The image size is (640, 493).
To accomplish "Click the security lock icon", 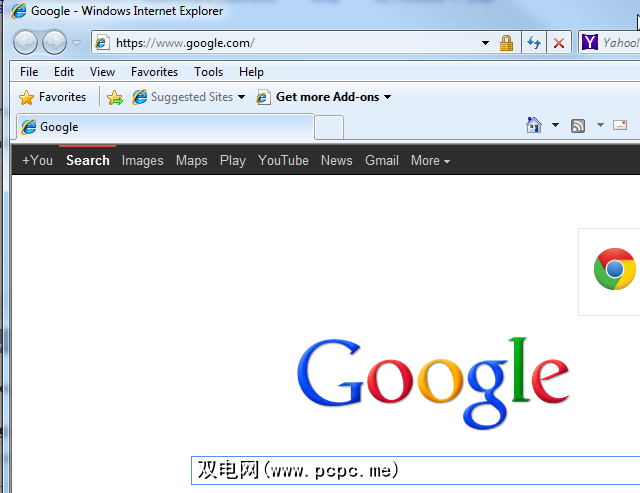I will [506, 42].
